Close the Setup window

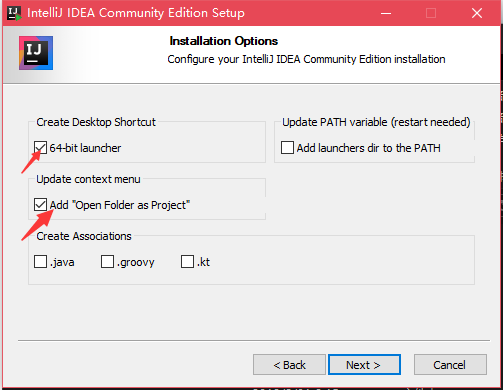point(477,13)
